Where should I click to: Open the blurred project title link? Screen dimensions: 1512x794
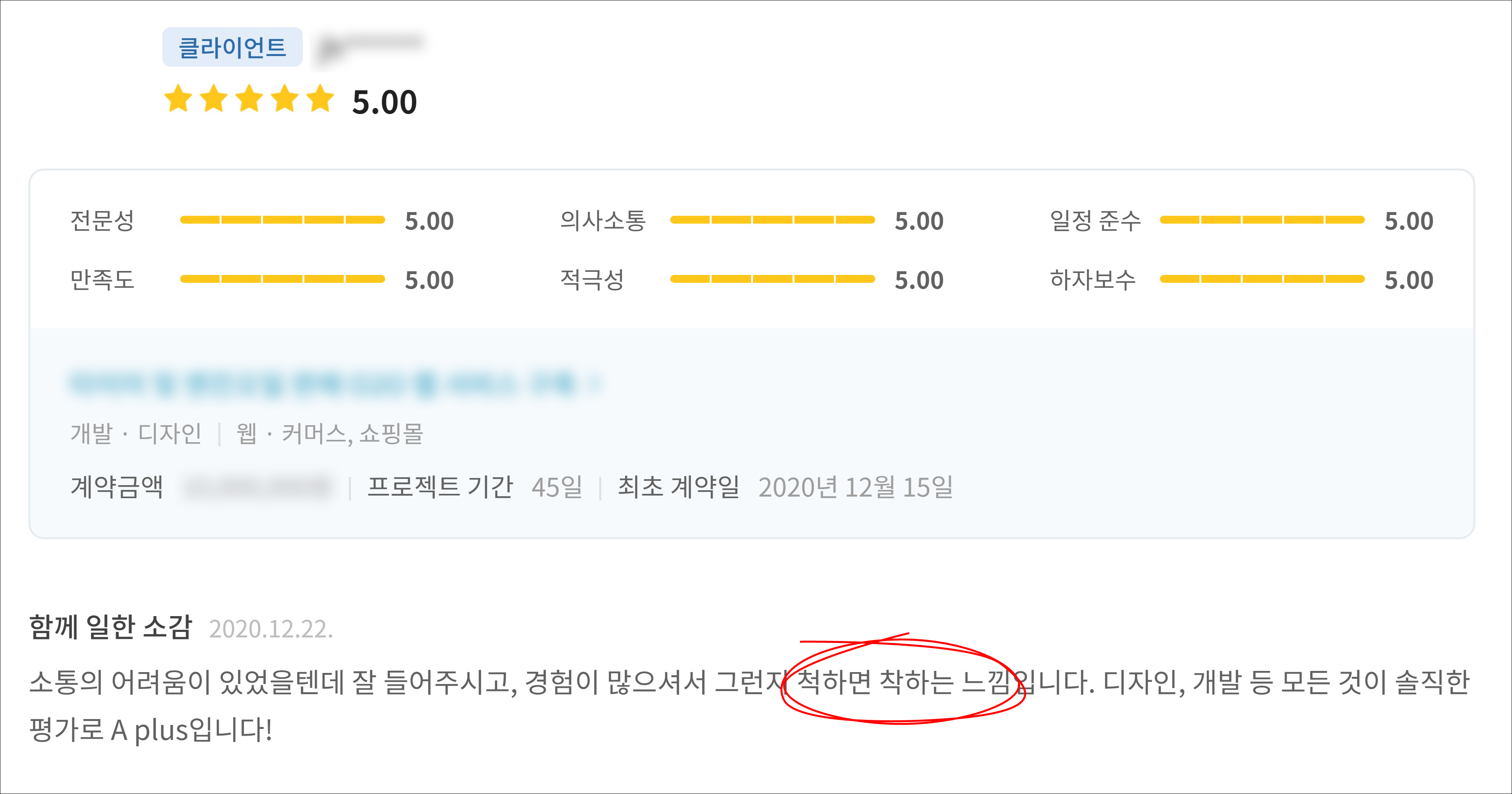pyautogui.click(x=323, y=383)
